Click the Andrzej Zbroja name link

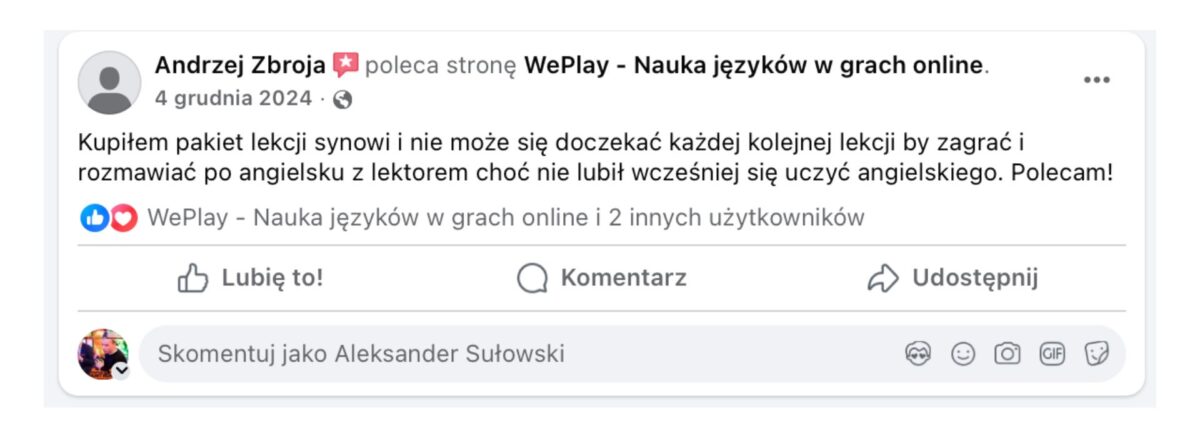click(240, 66)
